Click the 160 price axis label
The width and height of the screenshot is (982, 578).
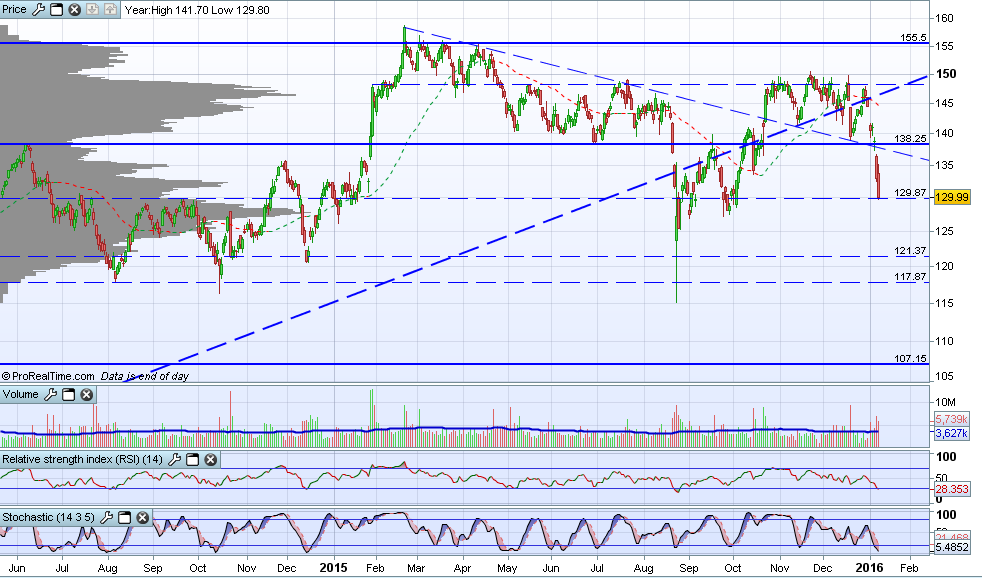[944, 18]
